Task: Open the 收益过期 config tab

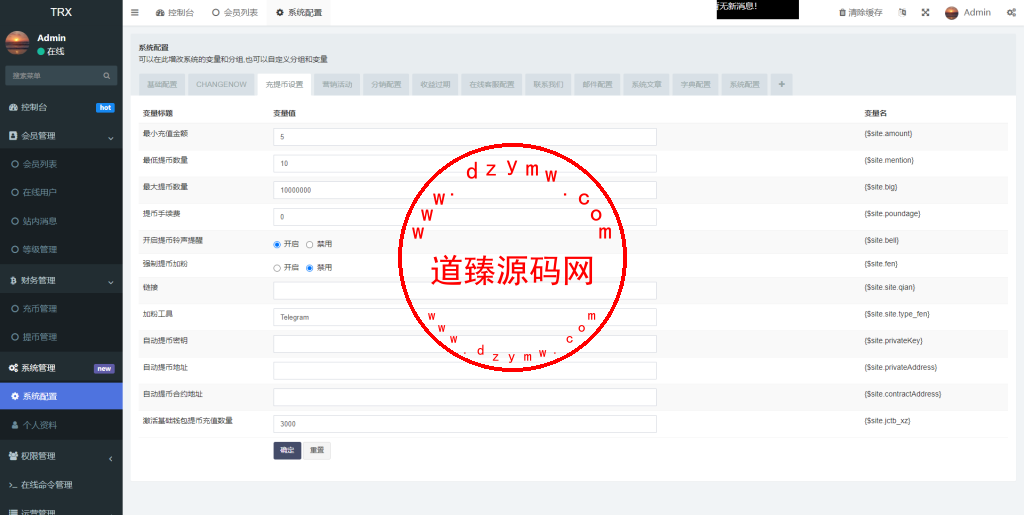Action: click(435, 85)
